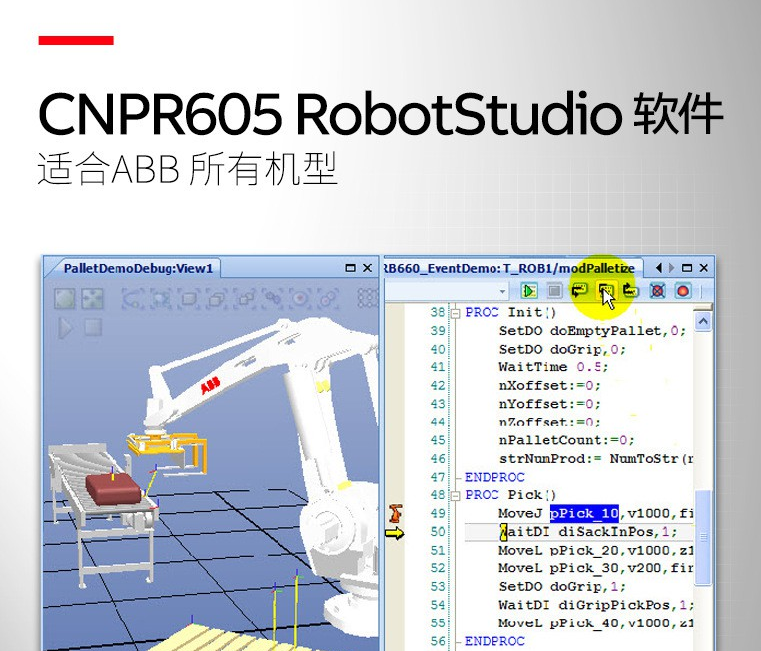Click the View All icon in 3D view

pyautogui.click(x=65, y=299)
